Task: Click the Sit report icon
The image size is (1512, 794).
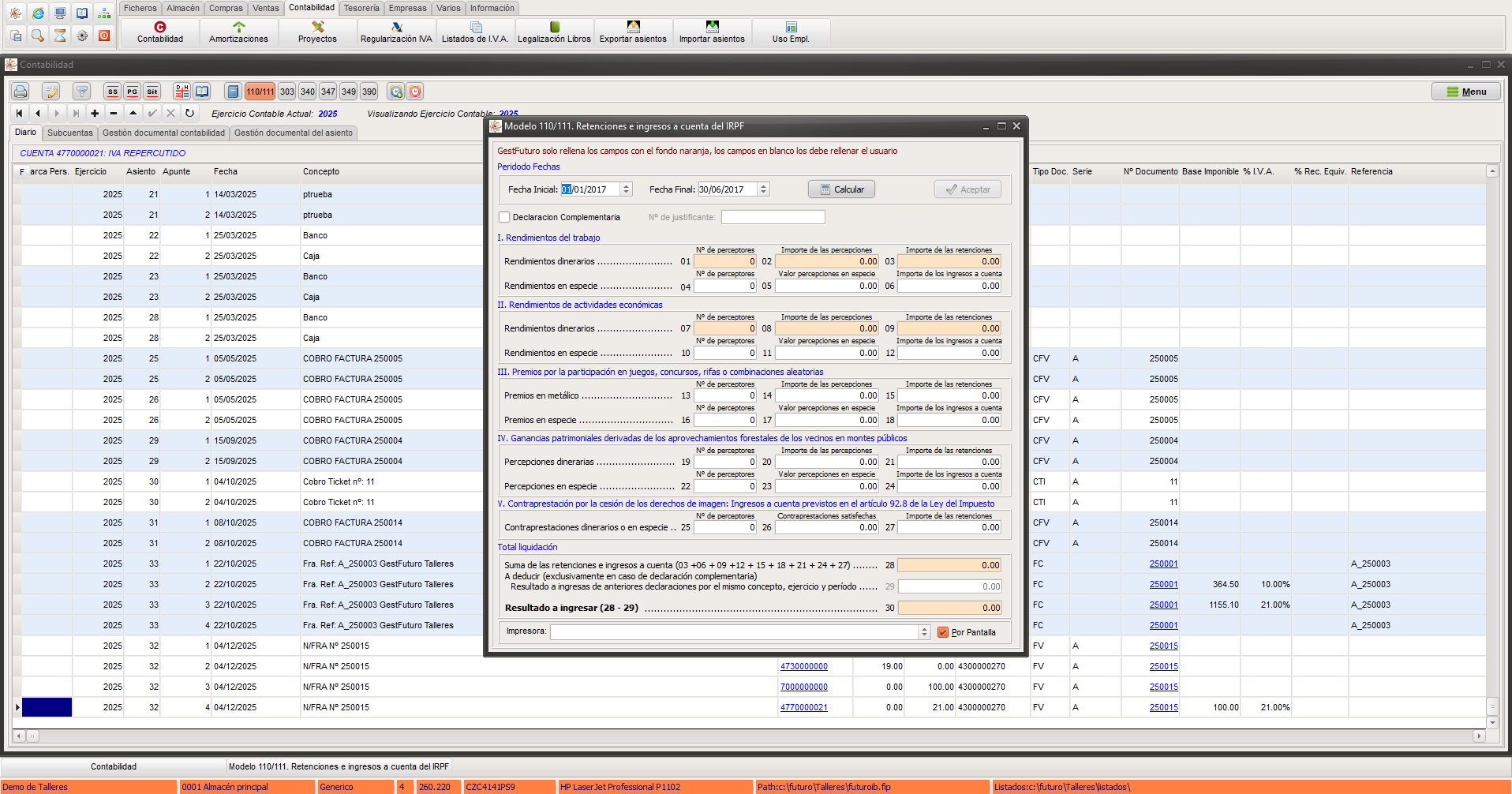Action: click(152, 92)
